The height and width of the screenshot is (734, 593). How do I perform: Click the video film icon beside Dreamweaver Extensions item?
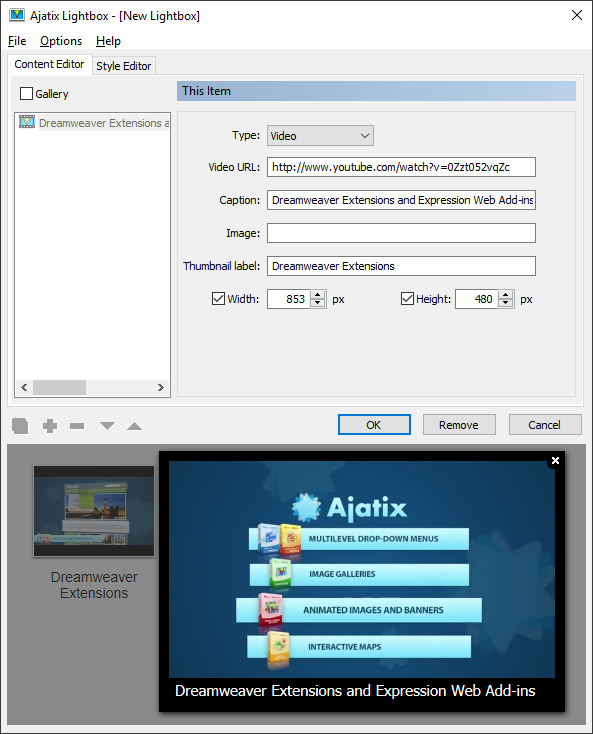click(x=27, y=122)
